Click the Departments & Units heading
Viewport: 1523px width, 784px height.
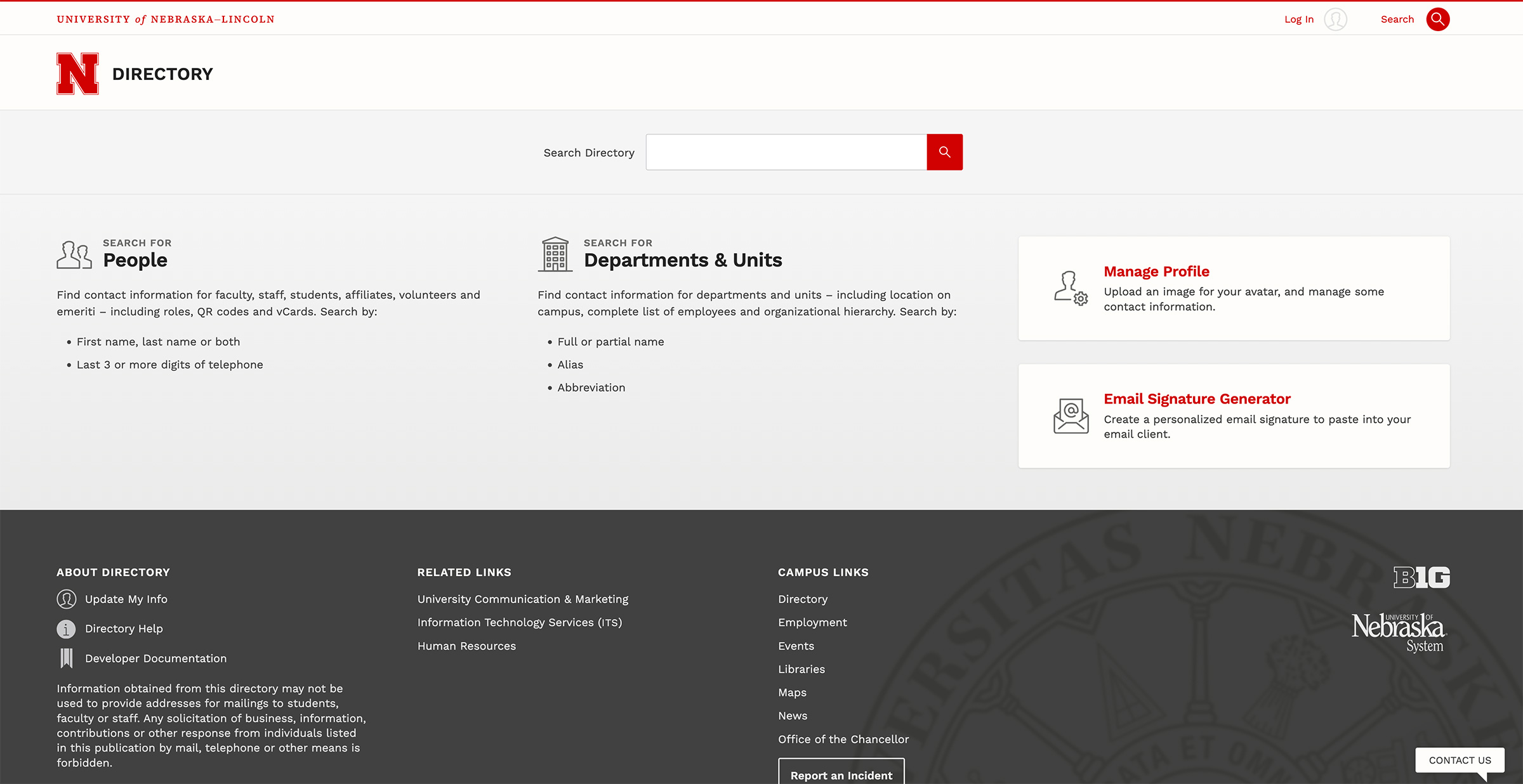point(683,260)
